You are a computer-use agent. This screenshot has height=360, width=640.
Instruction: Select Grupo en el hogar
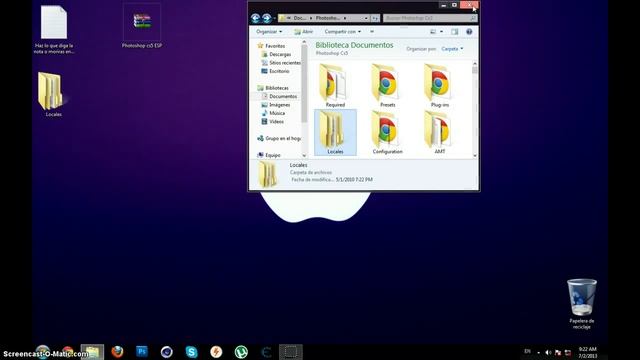[x=283, y=138]
